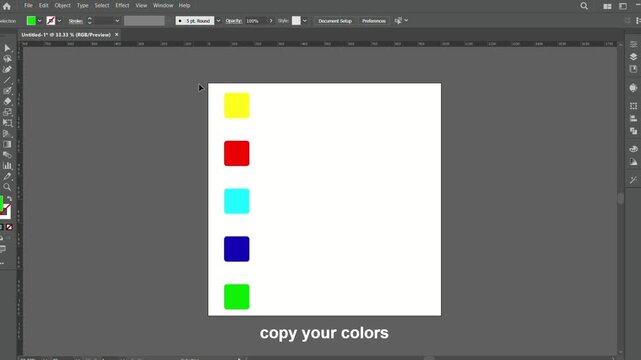
Task: Select the Free Transform tool
Action: (7, 123)
